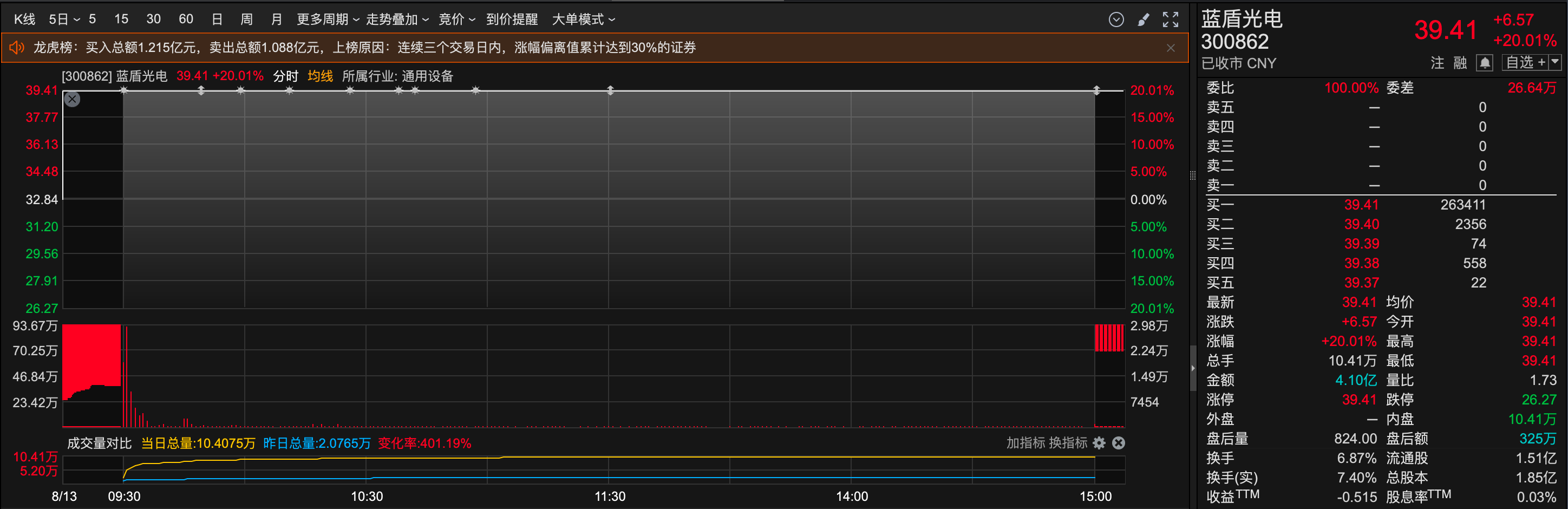Open indicator settings gear for 成交量对比
Screen dimensions: 1568x509
pos(1099,443)
